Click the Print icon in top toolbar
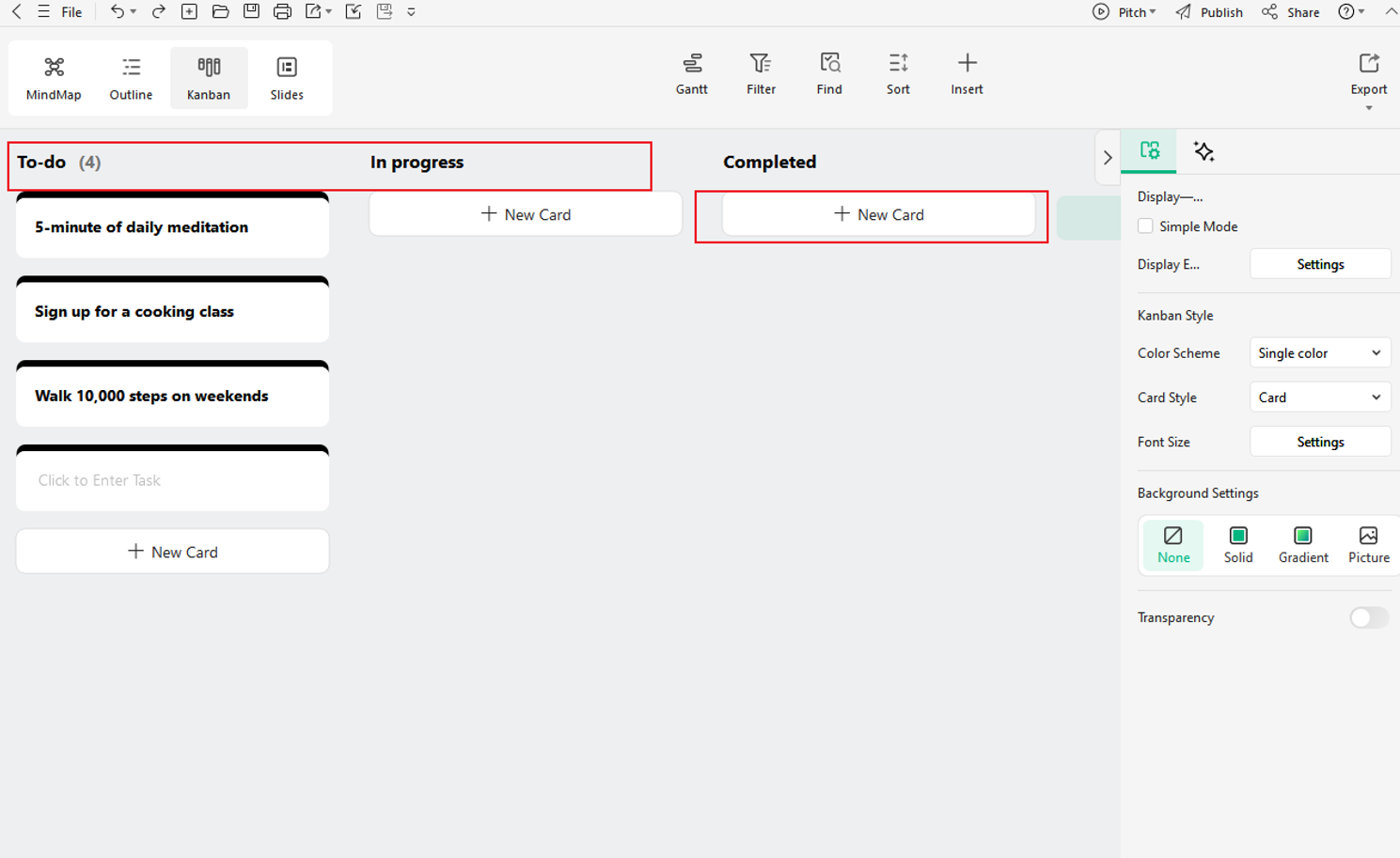 282,12
